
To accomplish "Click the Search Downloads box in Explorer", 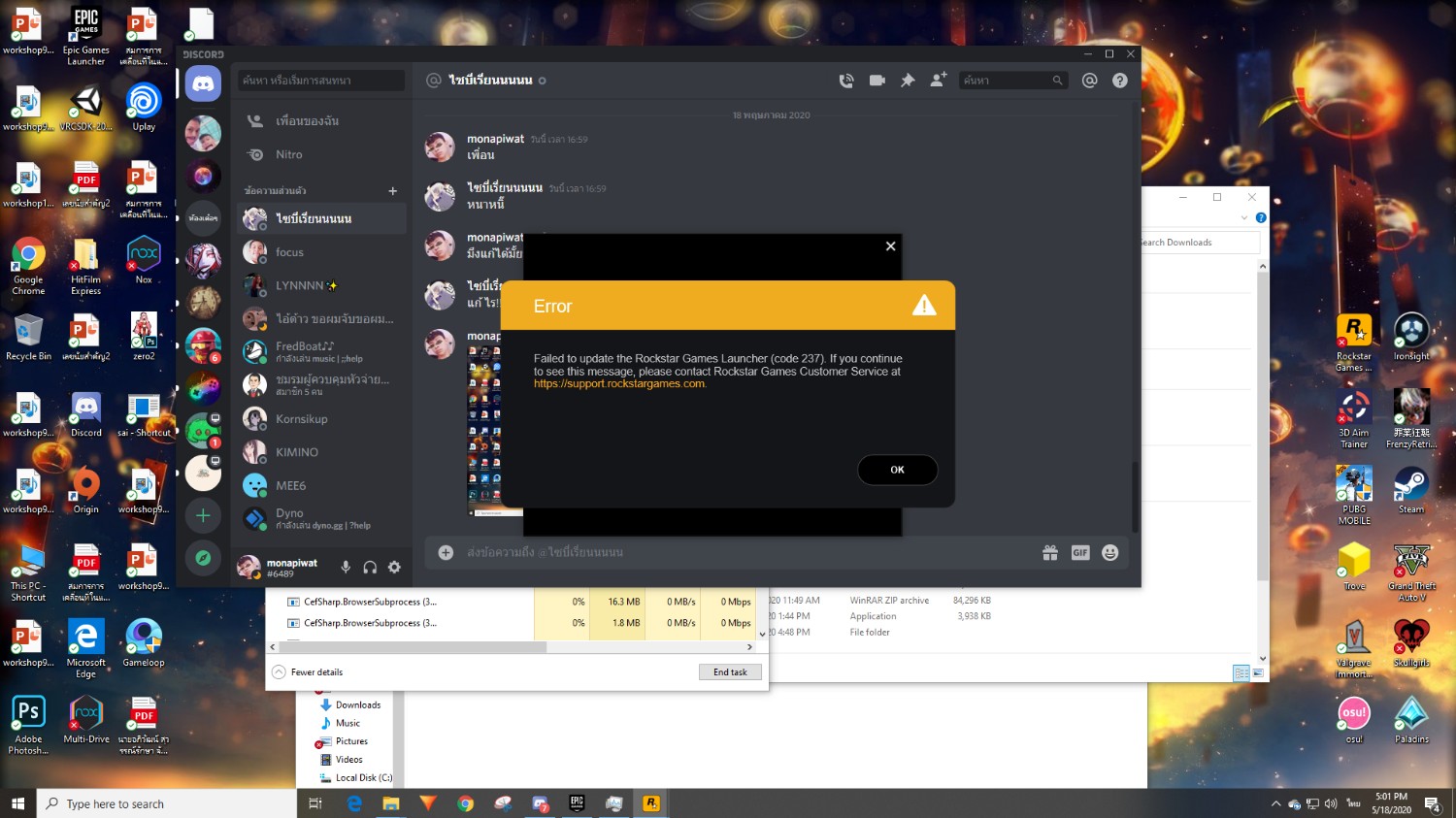I will 1200,243.
